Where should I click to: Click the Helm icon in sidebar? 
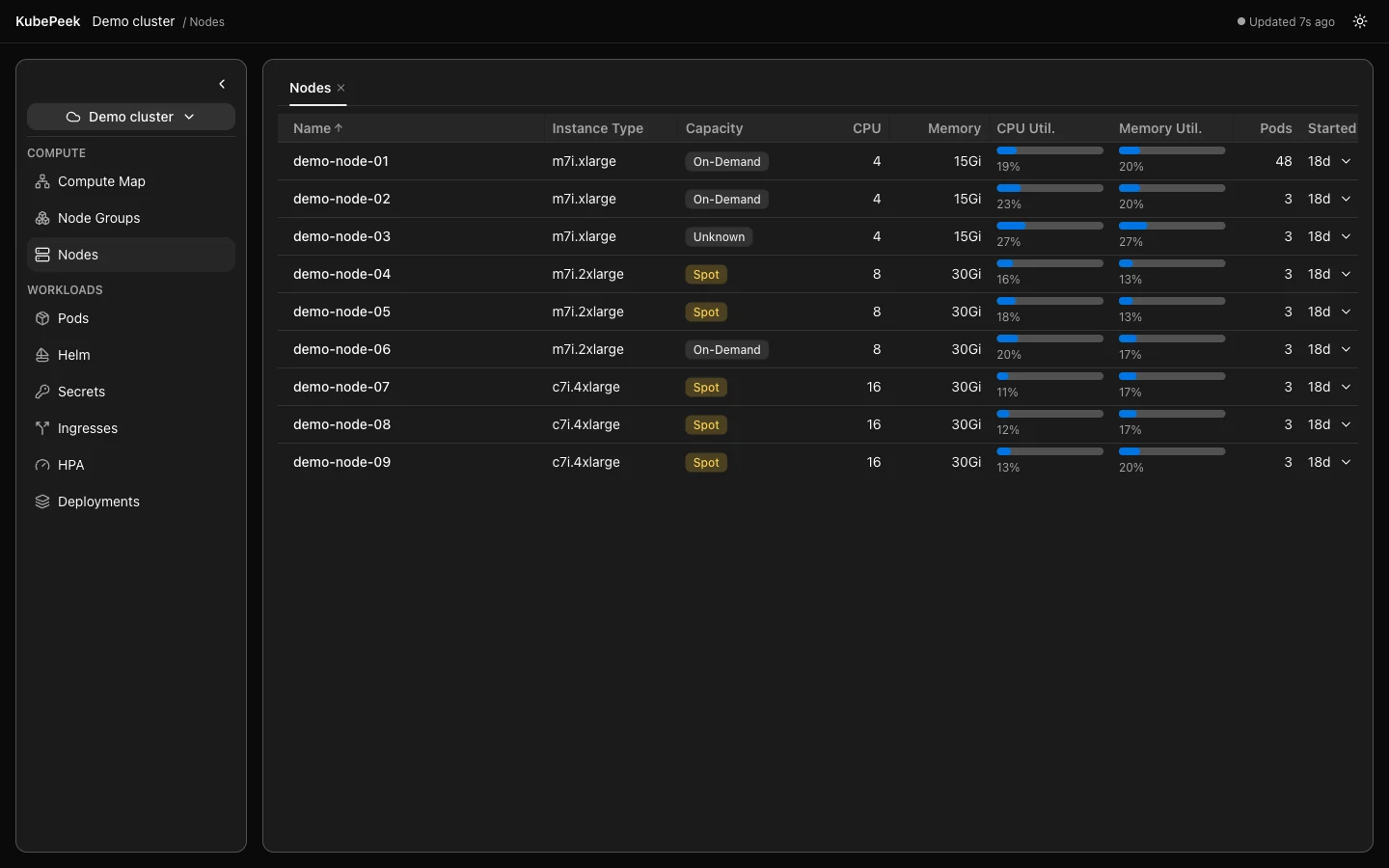(42, 355)
